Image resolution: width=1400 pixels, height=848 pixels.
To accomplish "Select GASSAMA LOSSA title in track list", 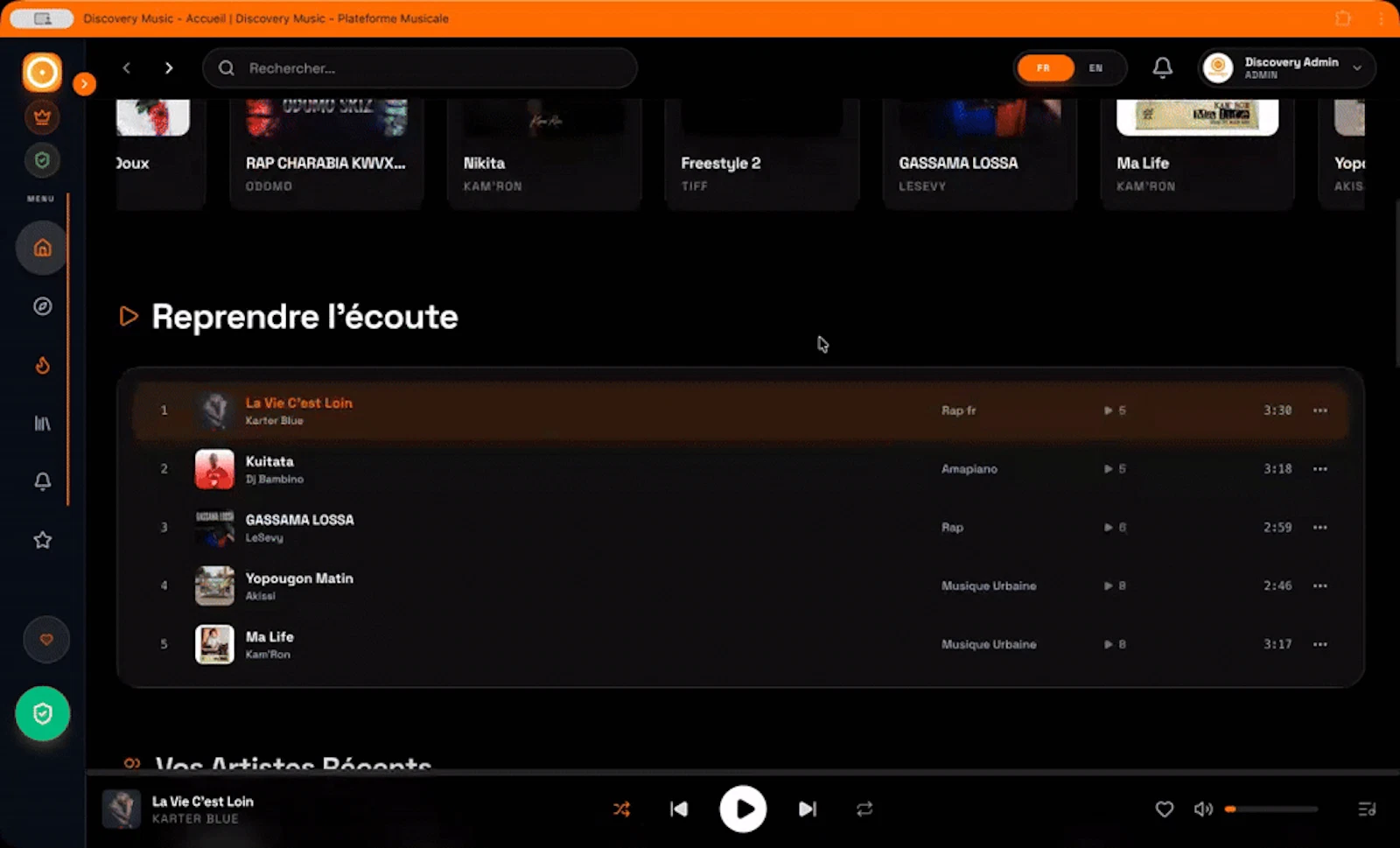I will [300, 520].
